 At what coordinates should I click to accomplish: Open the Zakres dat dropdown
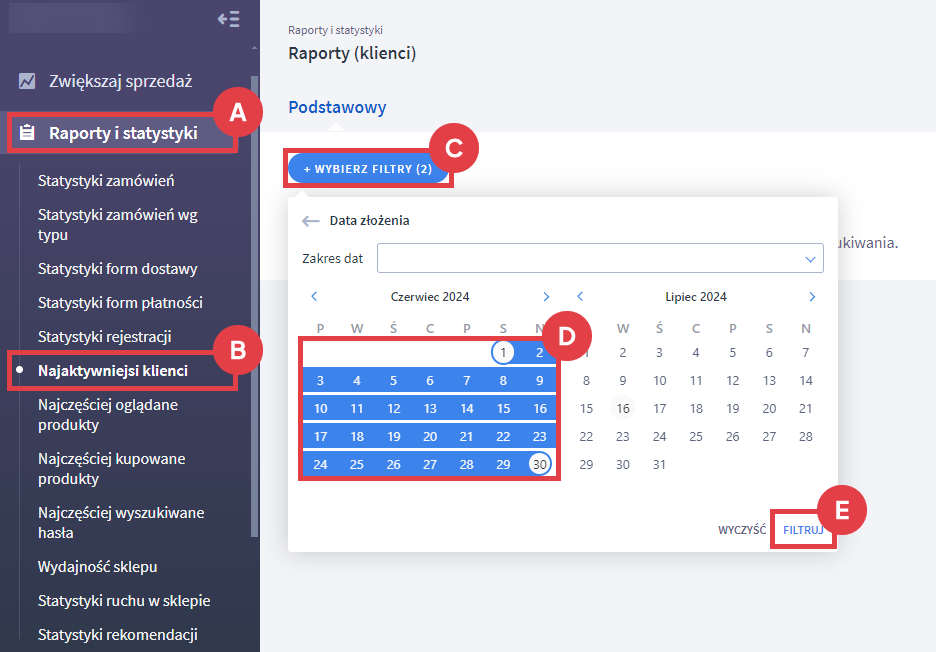600,259
